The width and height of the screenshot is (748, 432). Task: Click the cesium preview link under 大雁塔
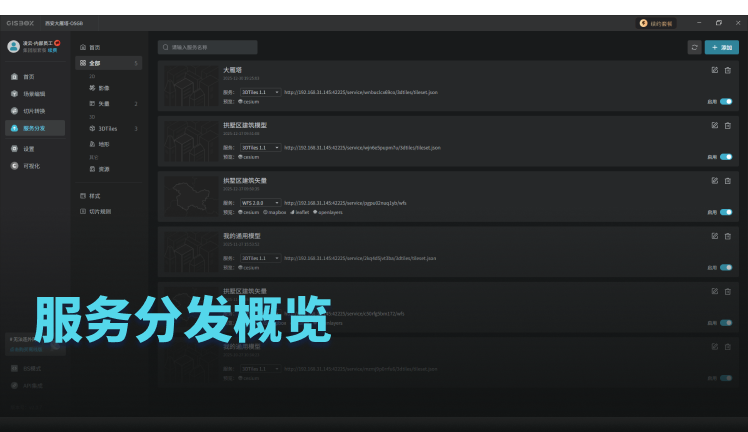click(x=251, y=101)
